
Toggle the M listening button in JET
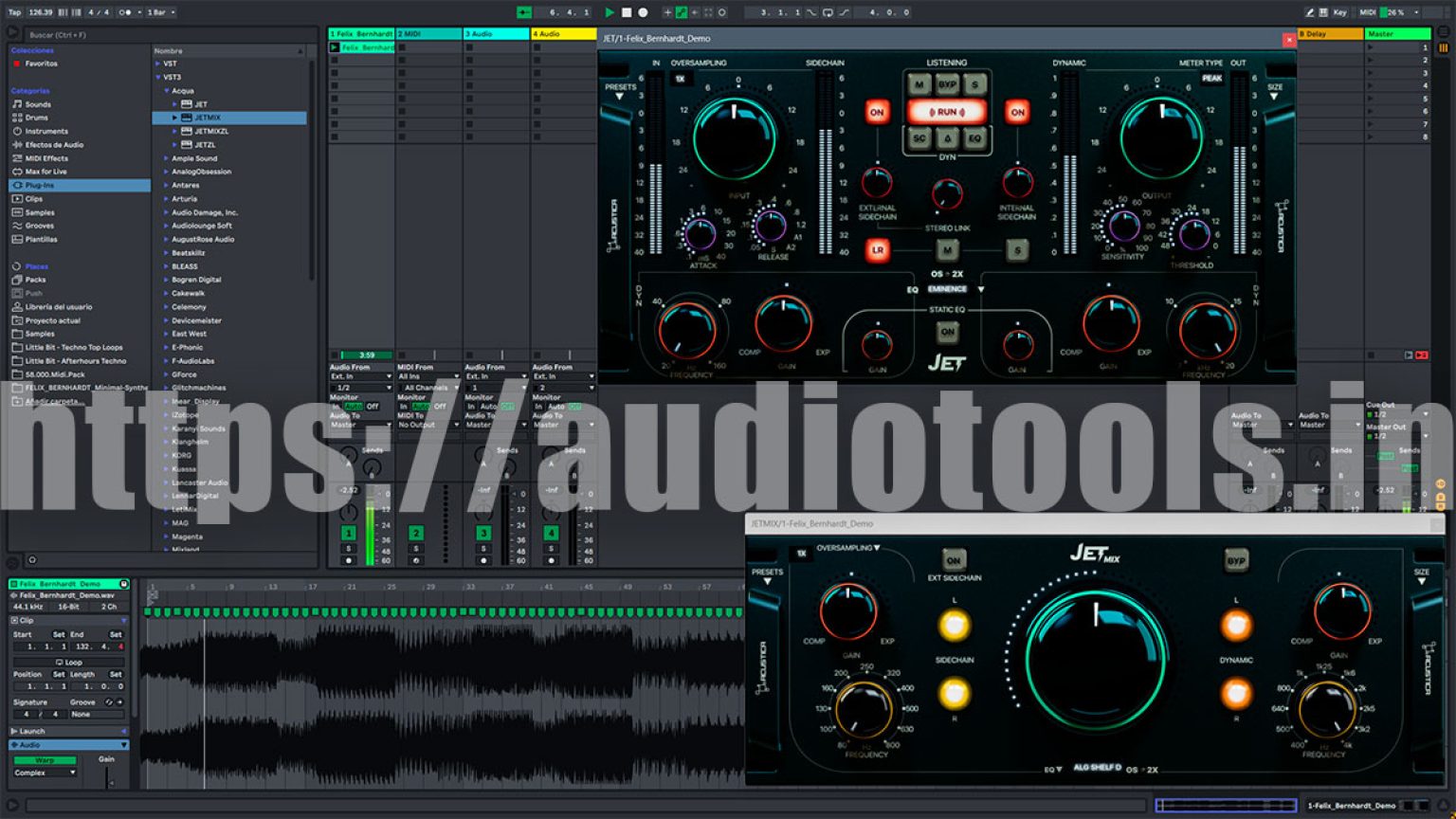pyautogui.click(x=919, y=84)
